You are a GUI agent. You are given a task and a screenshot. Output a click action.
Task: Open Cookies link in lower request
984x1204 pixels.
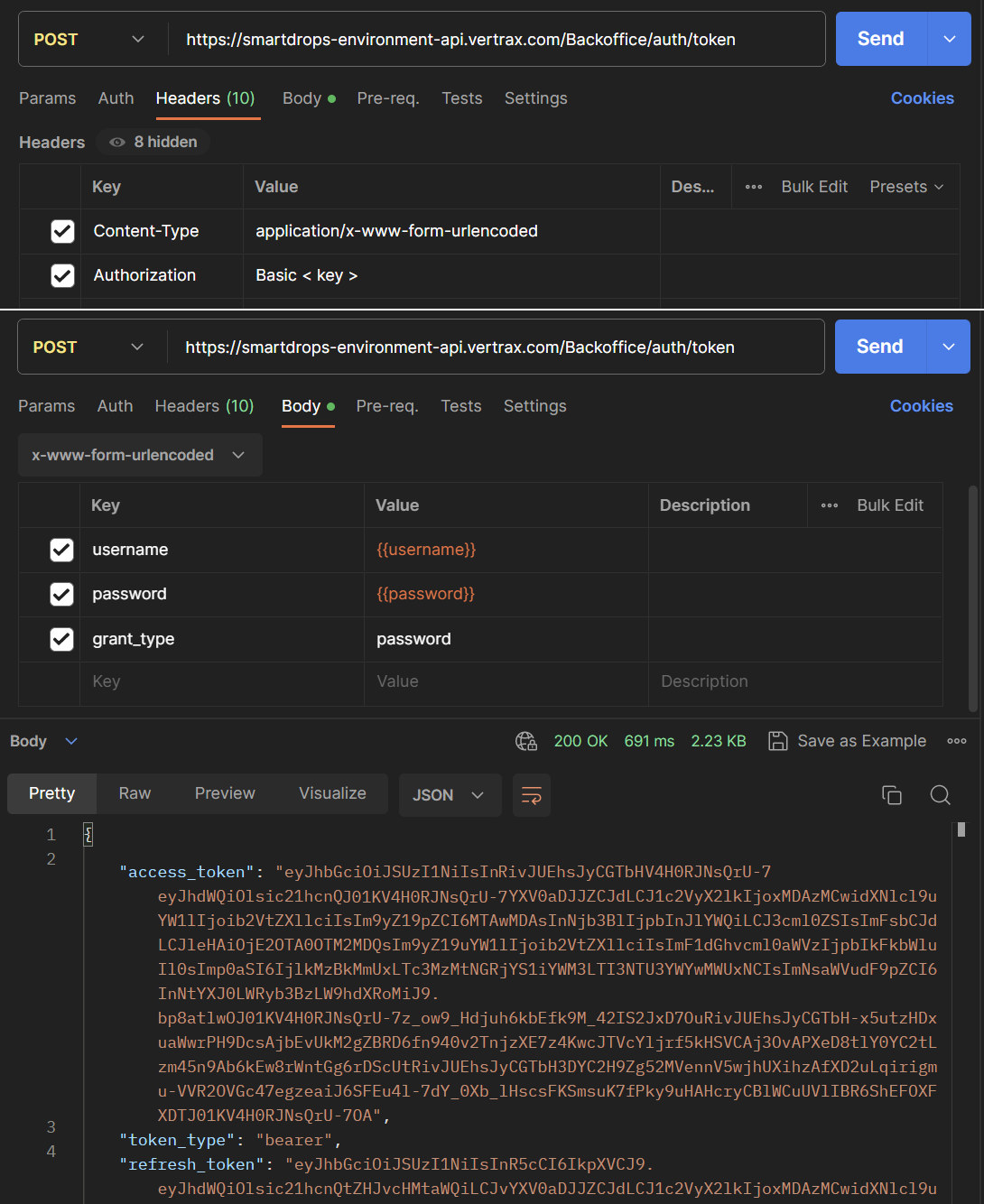tap(922, 406)
